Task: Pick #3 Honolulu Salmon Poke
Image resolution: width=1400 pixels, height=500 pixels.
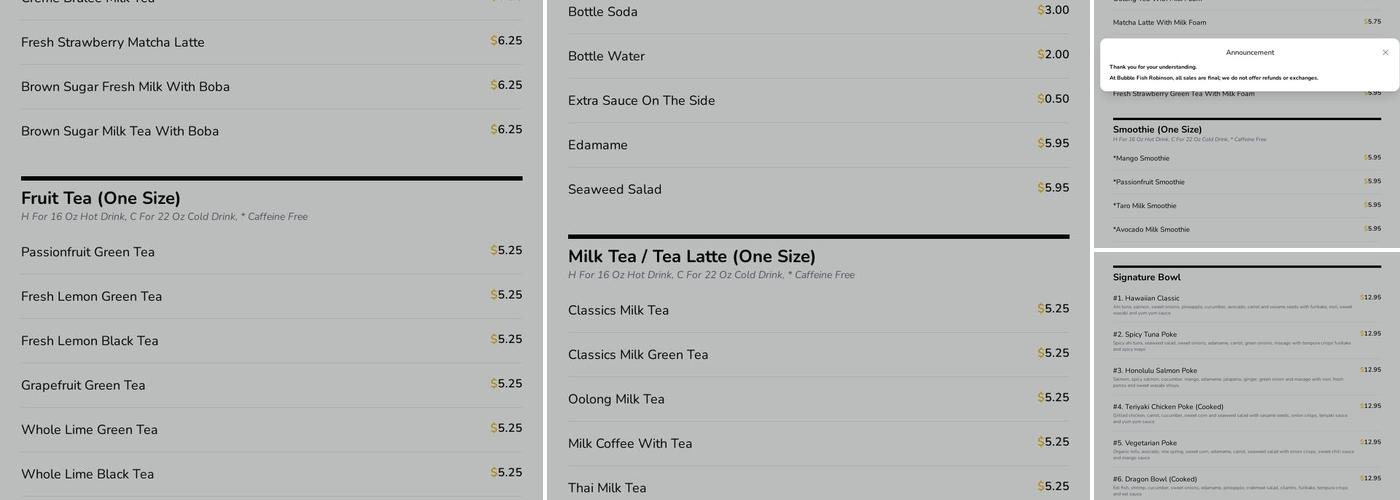Action: pos(1154,371)
